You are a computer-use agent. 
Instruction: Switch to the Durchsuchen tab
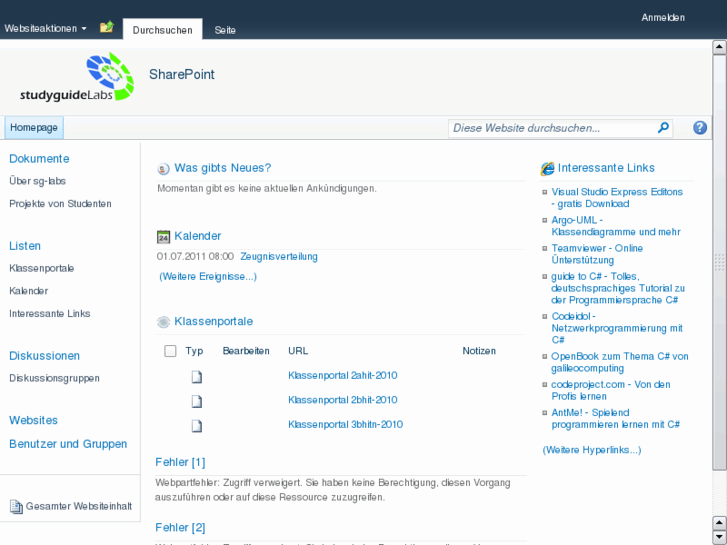[x=162, y=30]
